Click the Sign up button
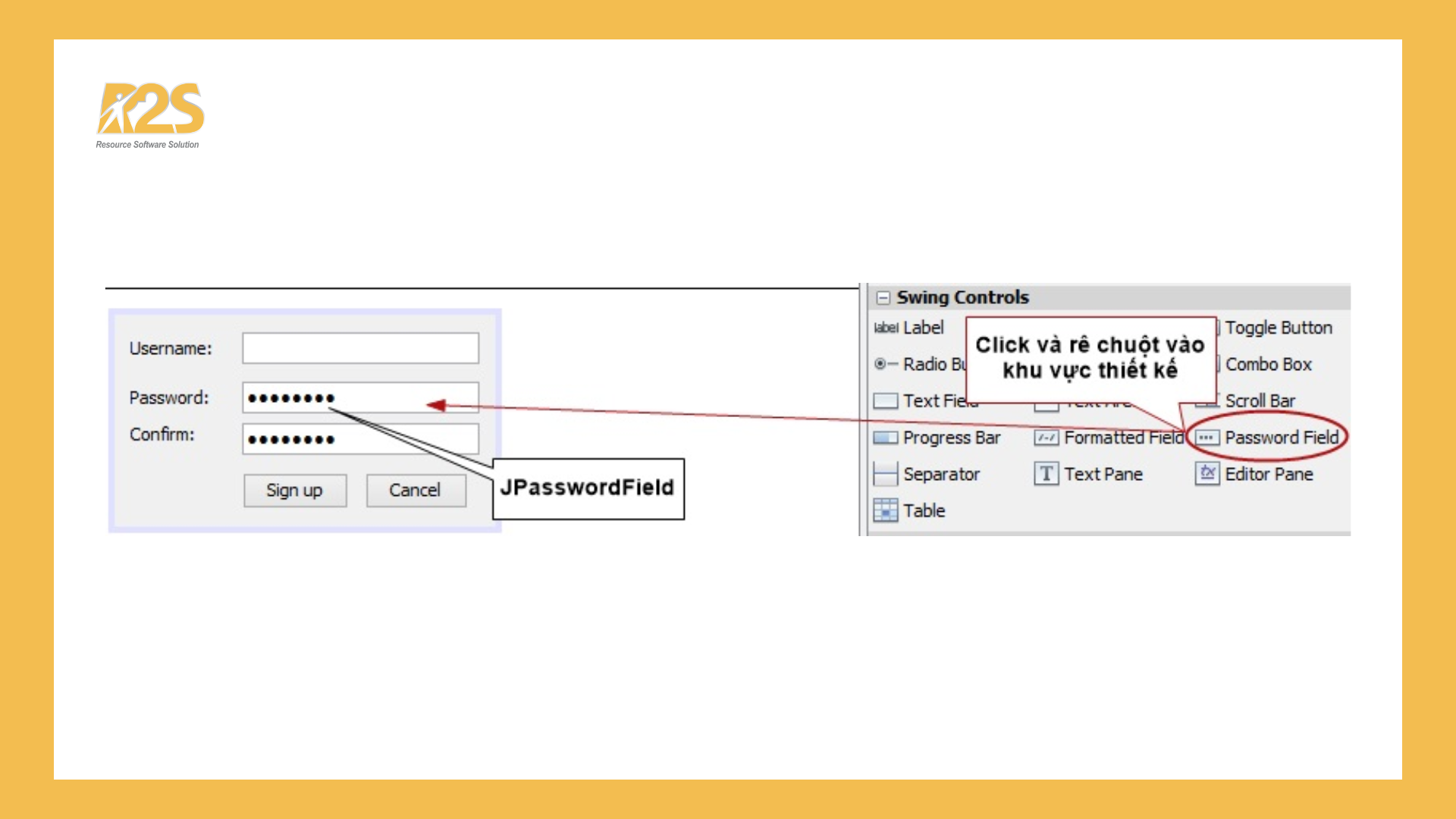Screen dimensions: 1456x819 click(295, 491)
